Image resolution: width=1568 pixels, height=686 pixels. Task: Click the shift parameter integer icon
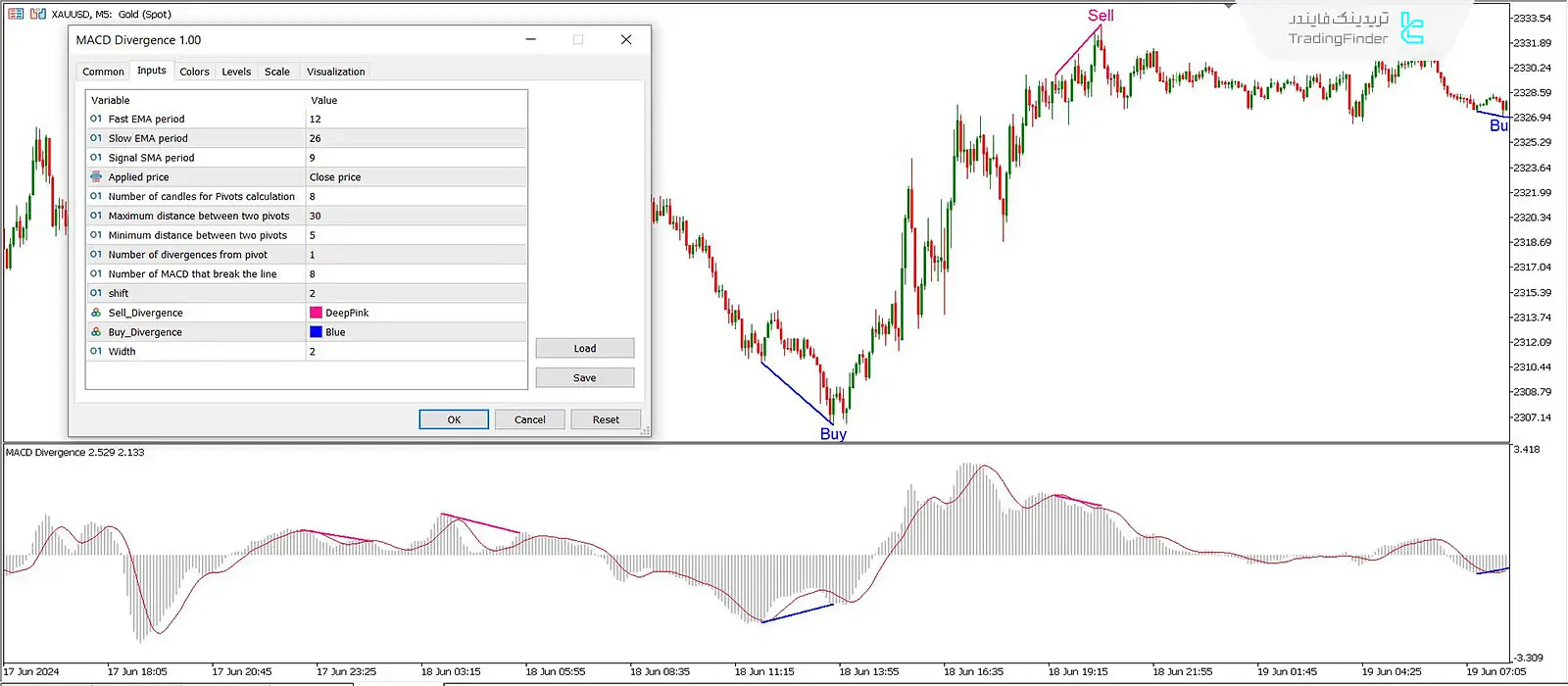coord(96,293)
